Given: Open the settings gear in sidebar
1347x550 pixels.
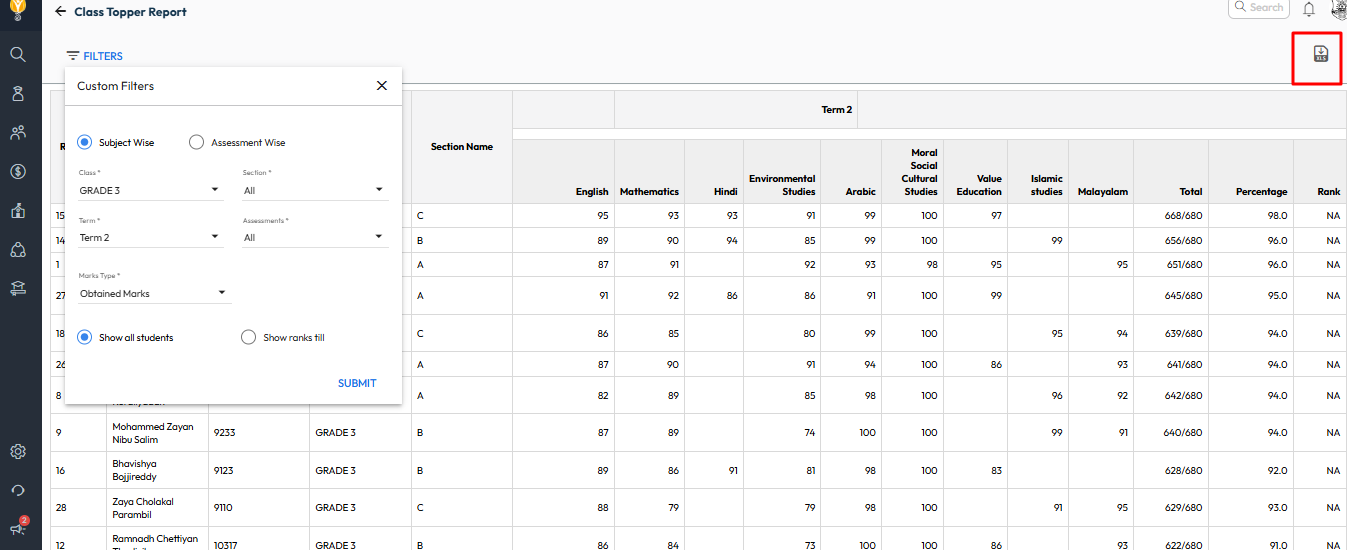Looking at the screenshot, I should (18, 451).
